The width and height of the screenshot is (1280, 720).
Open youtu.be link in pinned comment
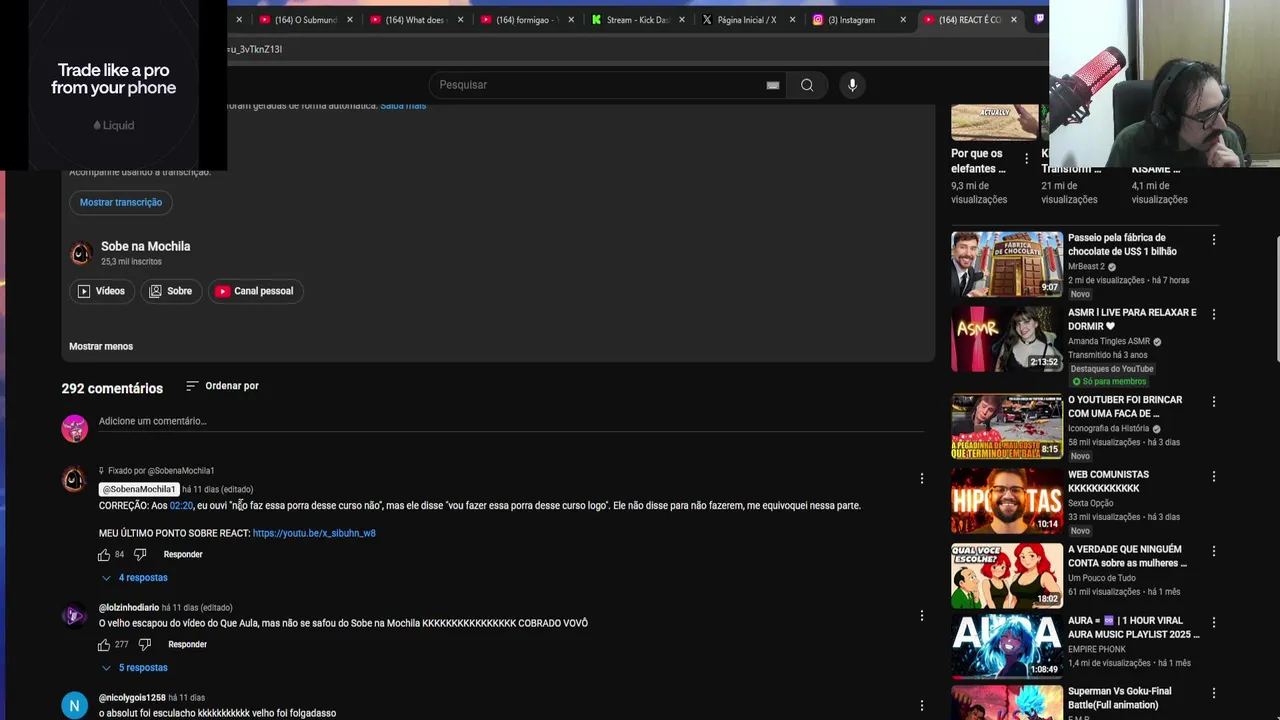[x=314, y=534]
